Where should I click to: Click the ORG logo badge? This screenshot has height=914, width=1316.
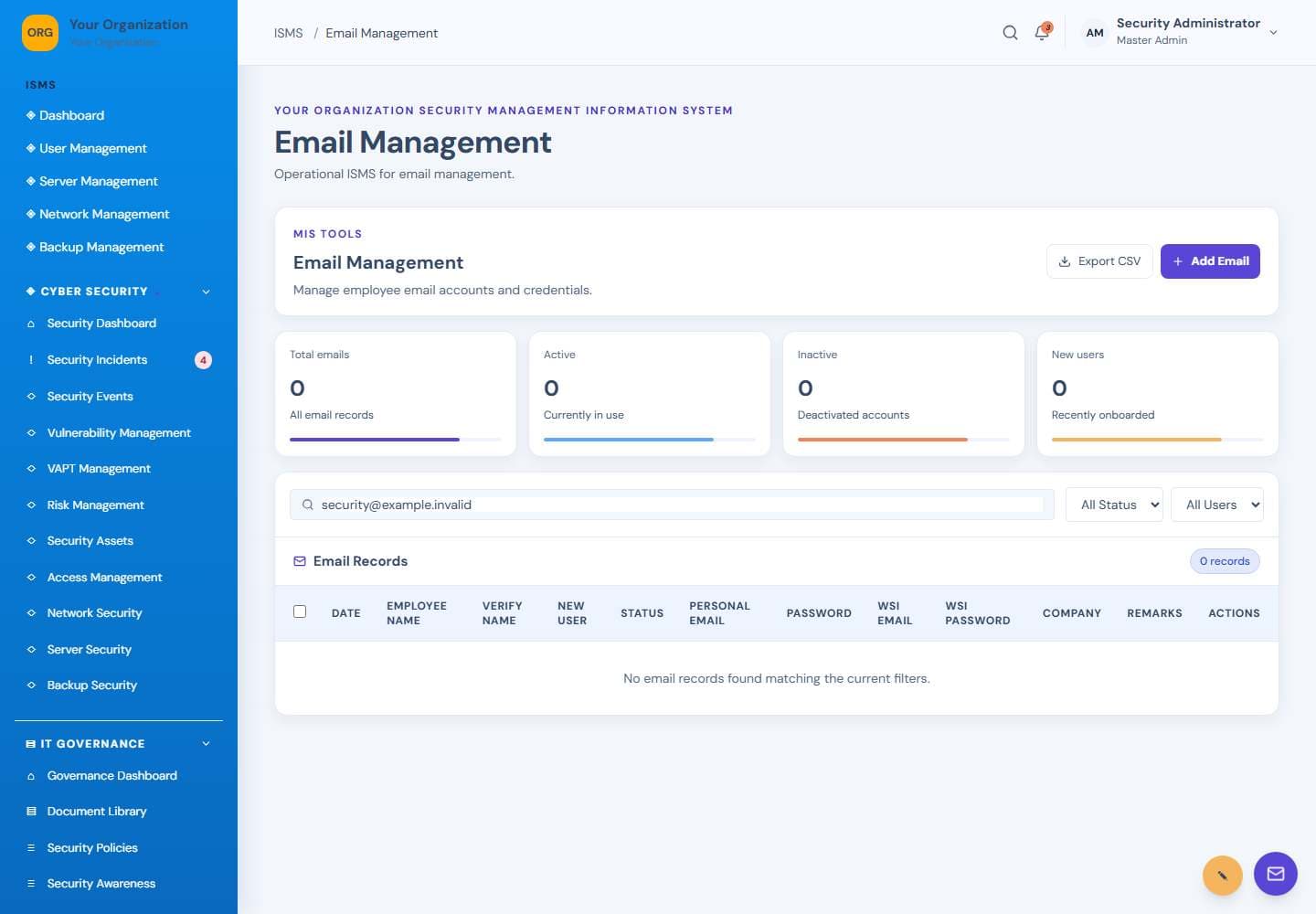click(x=40, y=33)
